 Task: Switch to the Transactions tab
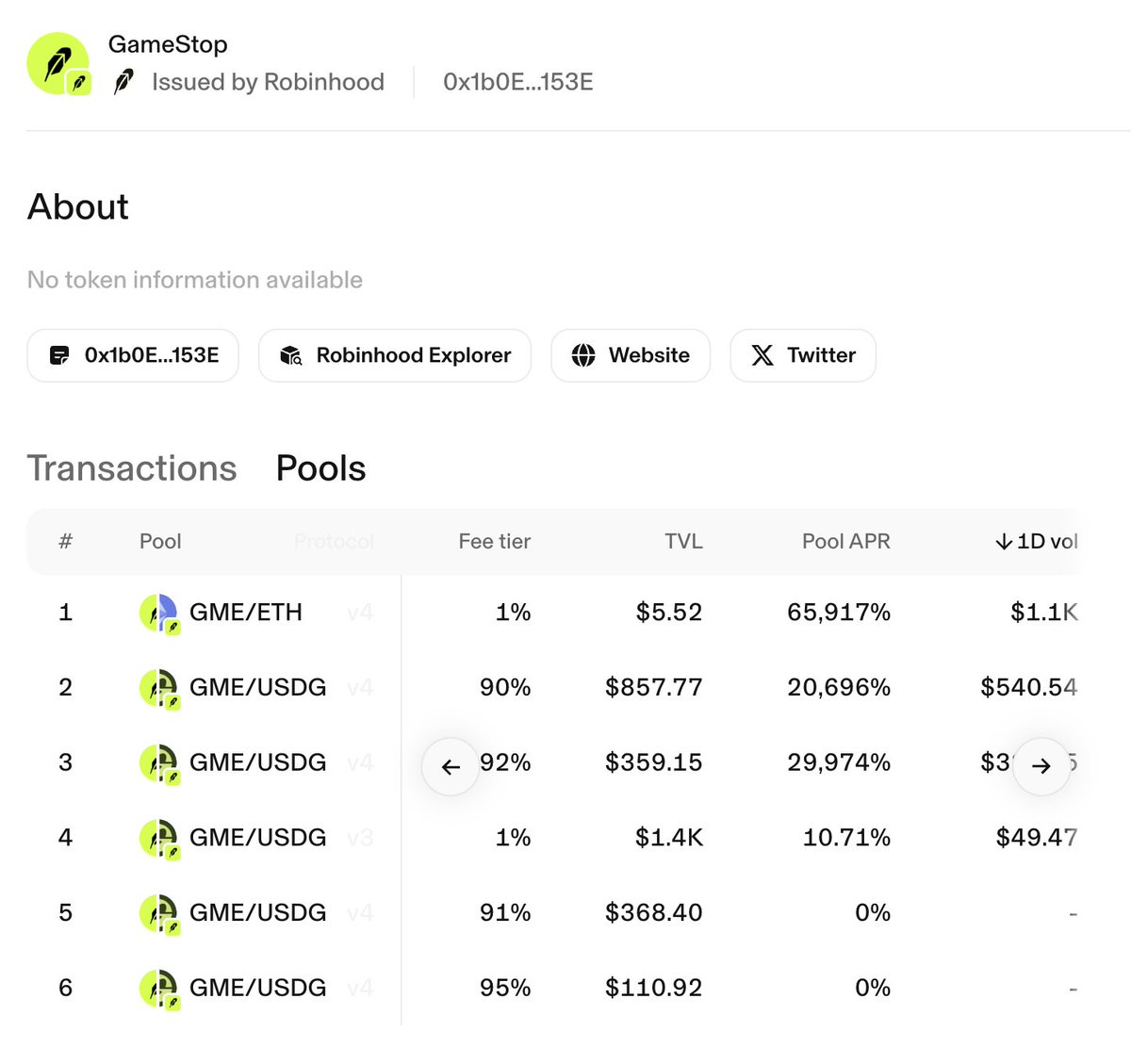pos(132,468)
